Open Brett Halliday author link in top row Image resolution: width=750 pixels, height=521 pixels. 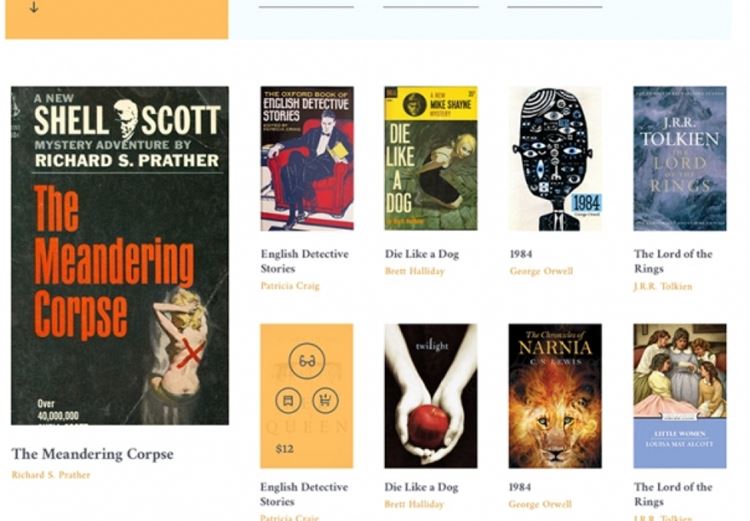[415, 271]
